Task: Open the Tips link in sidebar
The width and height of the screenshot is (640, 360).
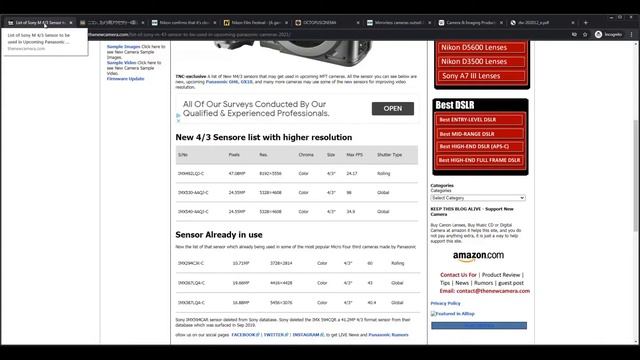Action: [x=445, y=283]
